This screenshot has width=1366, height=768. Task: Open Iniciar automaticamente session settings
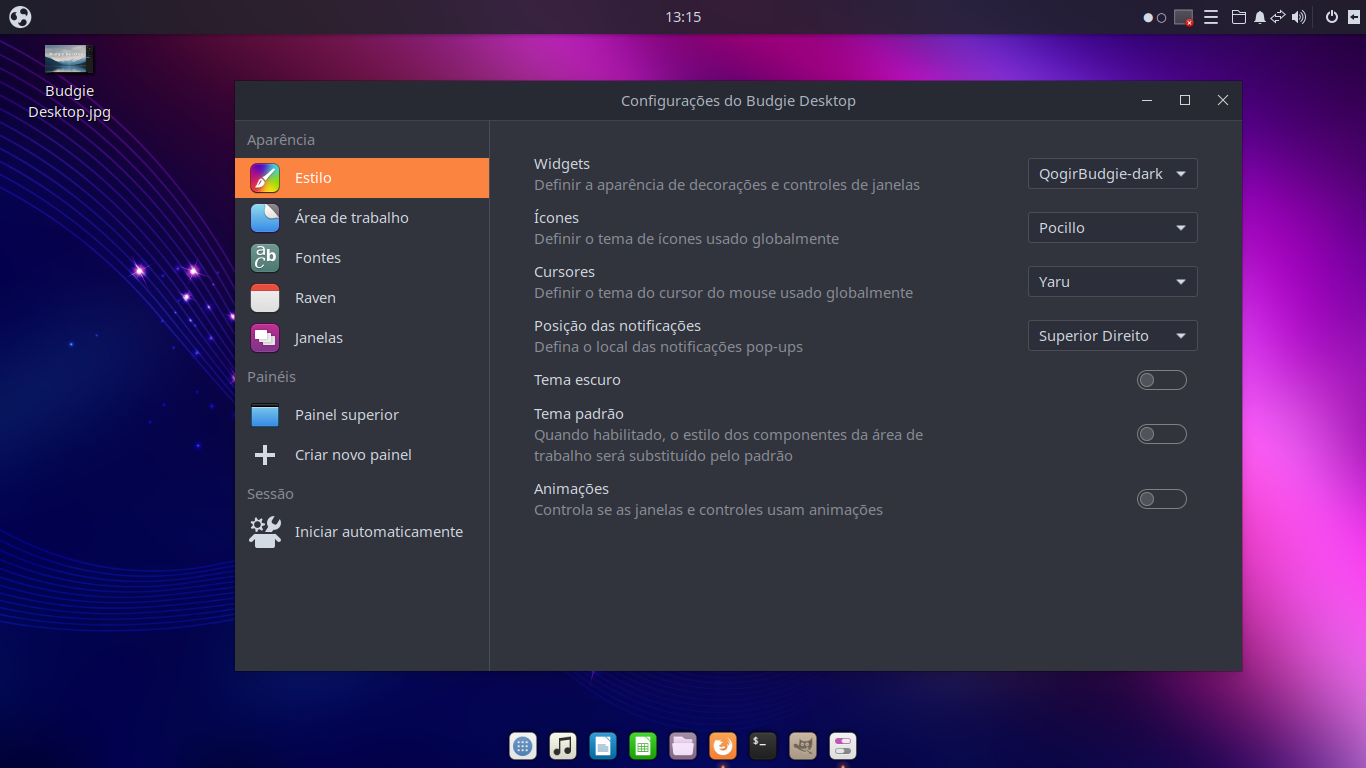click(x=378, y=531)
